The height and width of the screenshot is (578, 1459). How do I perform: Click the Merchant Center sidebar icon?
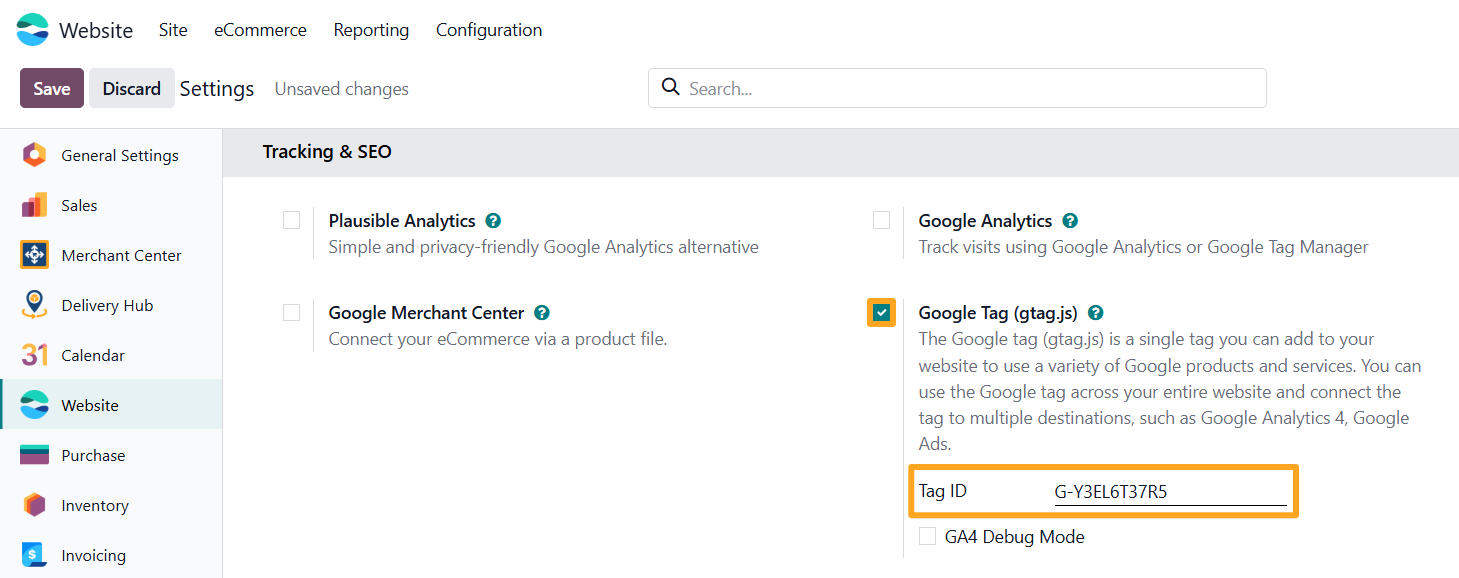coord(34,255)
